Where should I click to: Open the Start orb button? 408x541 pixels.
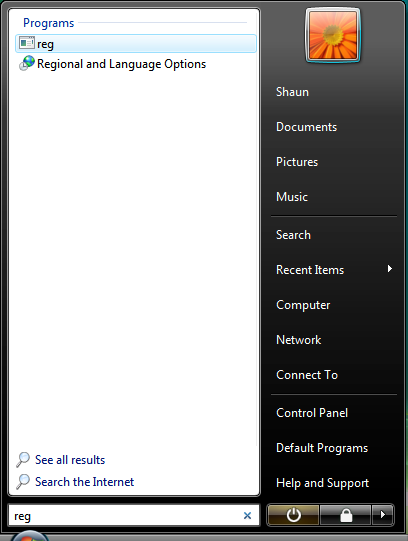[30, 536]
